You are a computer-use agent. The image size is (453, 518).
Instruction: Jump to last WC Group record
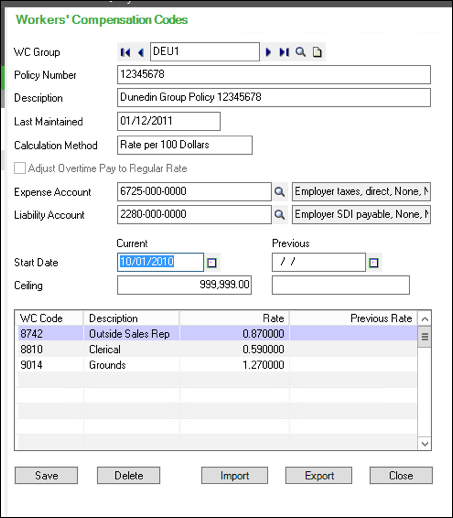click(284, 52)
